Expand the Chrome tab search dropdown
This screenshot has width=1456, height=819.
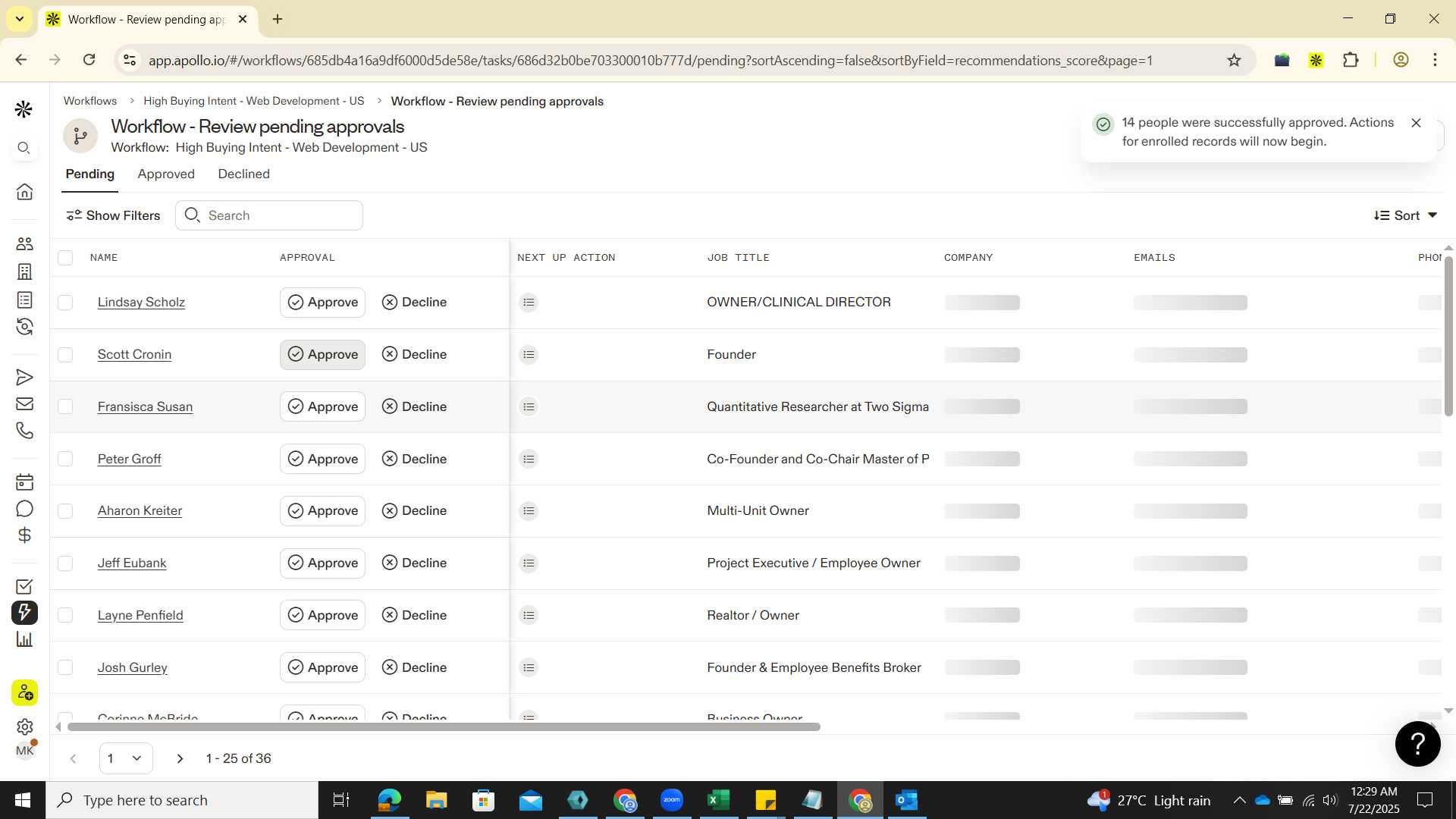click(x=20, y=19)
